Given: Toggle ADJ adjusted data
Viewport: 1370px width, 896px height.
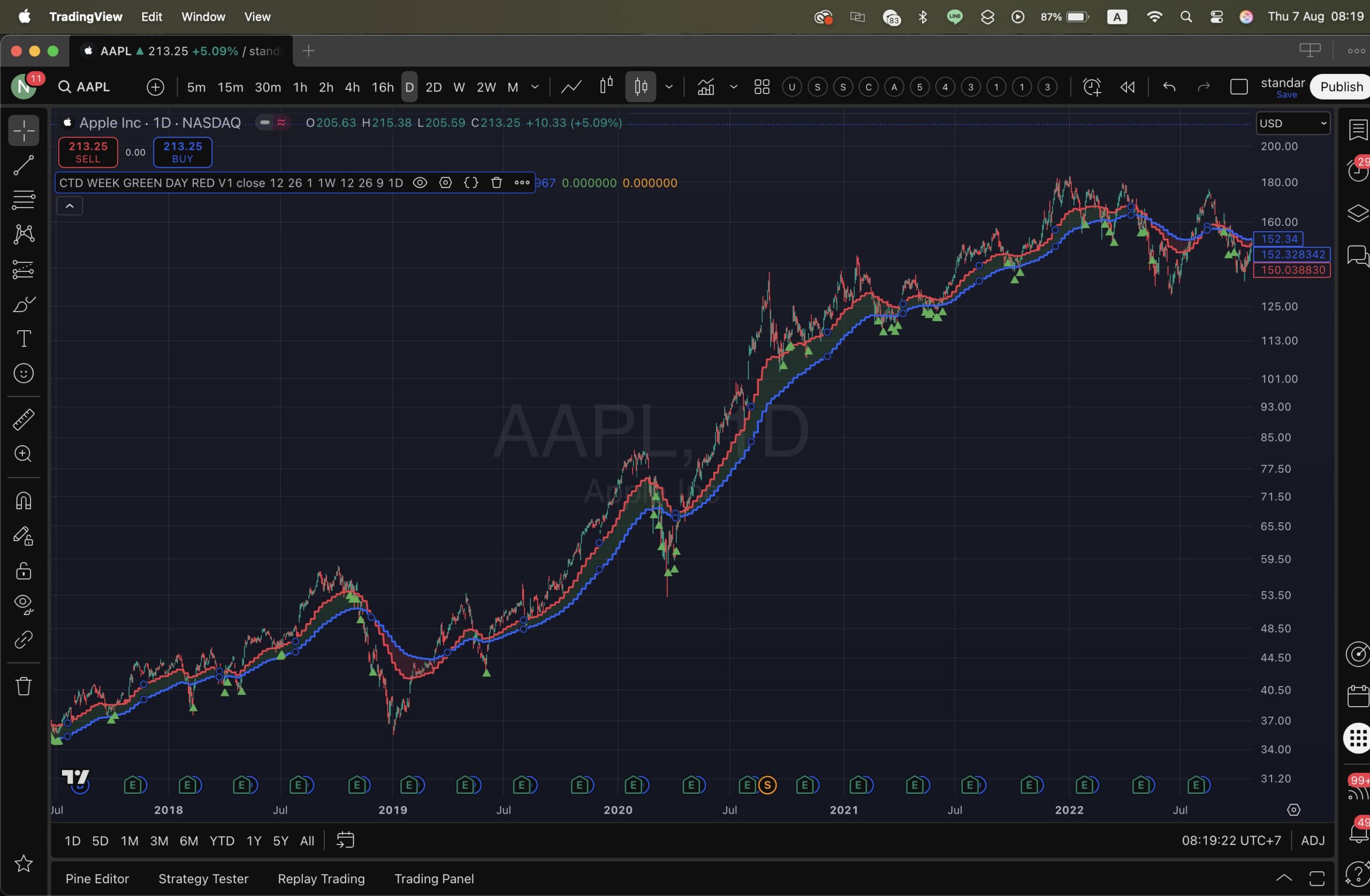Looking at the screenshot, I should tap(1312, 841).
